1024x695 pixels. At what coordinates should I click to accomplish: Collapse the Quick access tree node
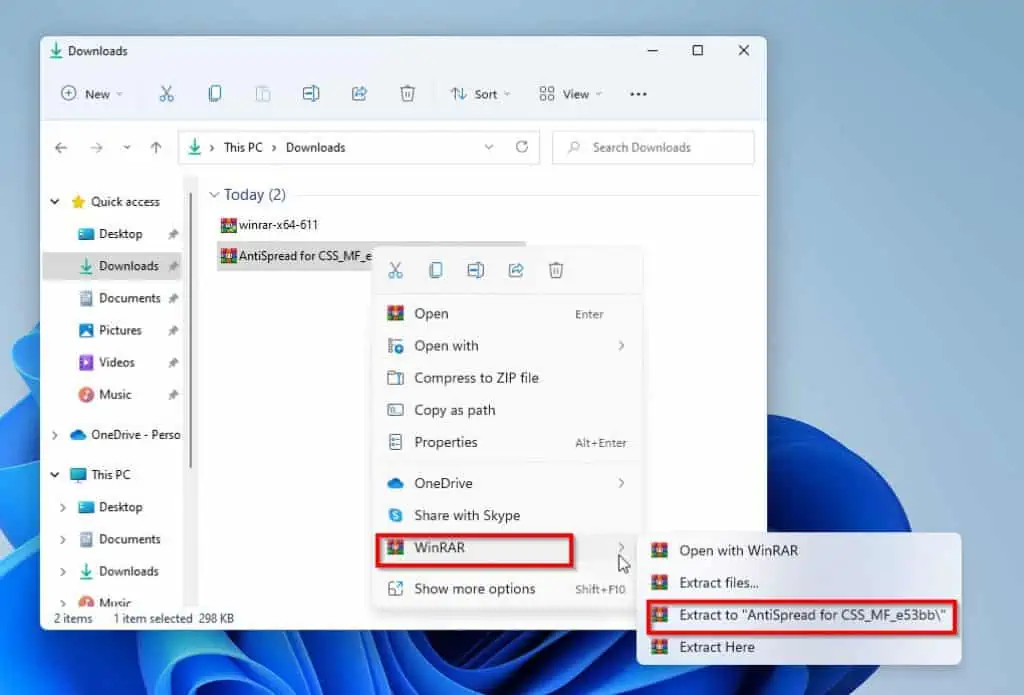(x=55, y=202)
